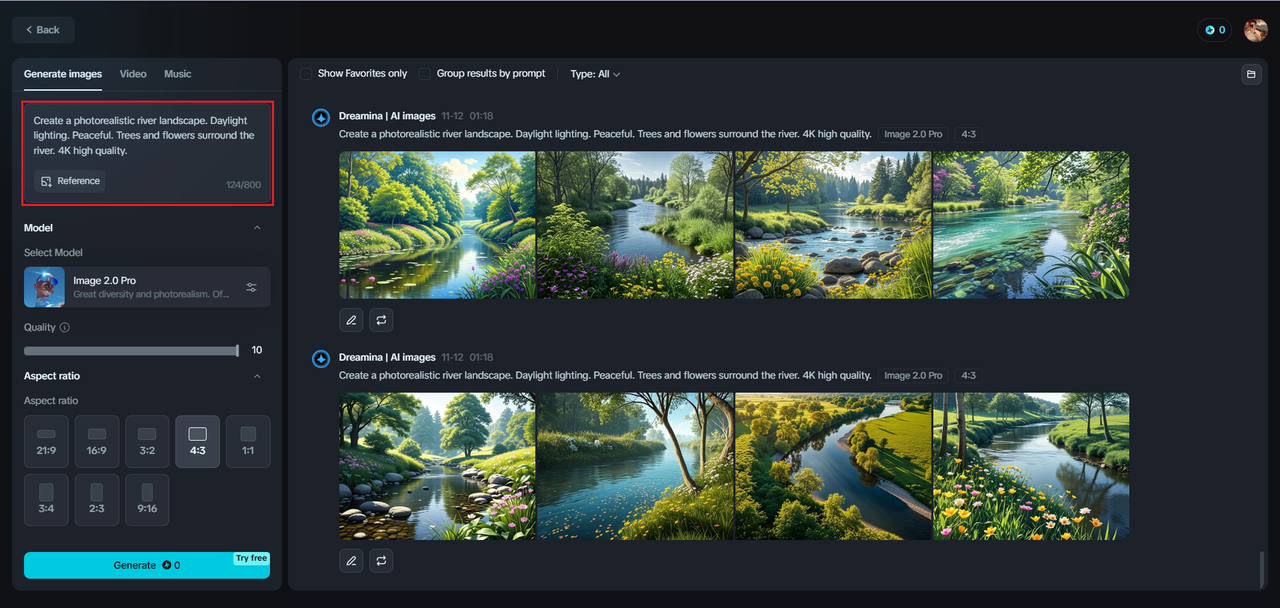Select the 21:9 aspect ratio

click(46, 441)
